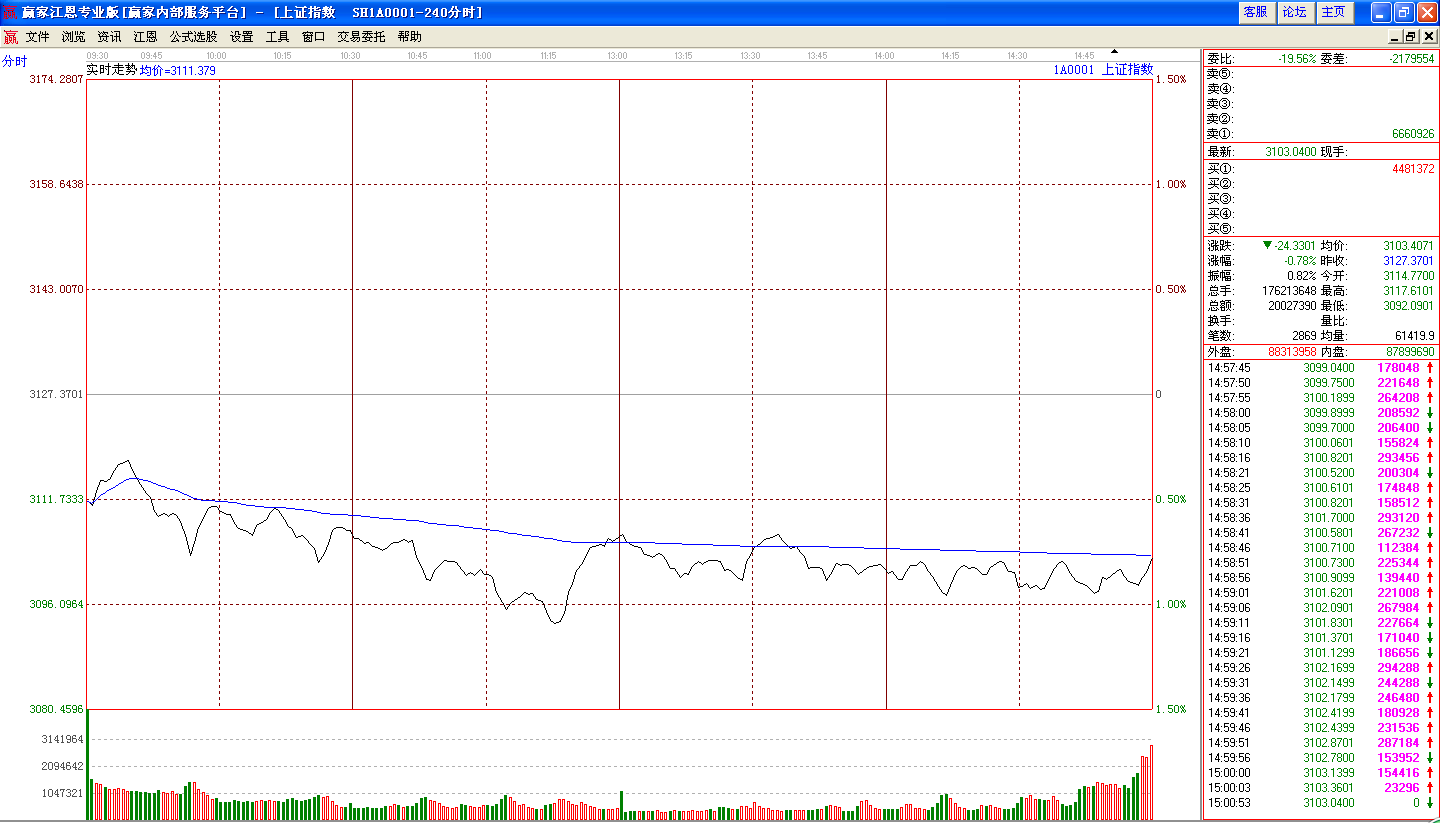This screenshot has width=1440, height=823.
Task: Click the 买① volume 4481372
Action: pos(1413,169)
